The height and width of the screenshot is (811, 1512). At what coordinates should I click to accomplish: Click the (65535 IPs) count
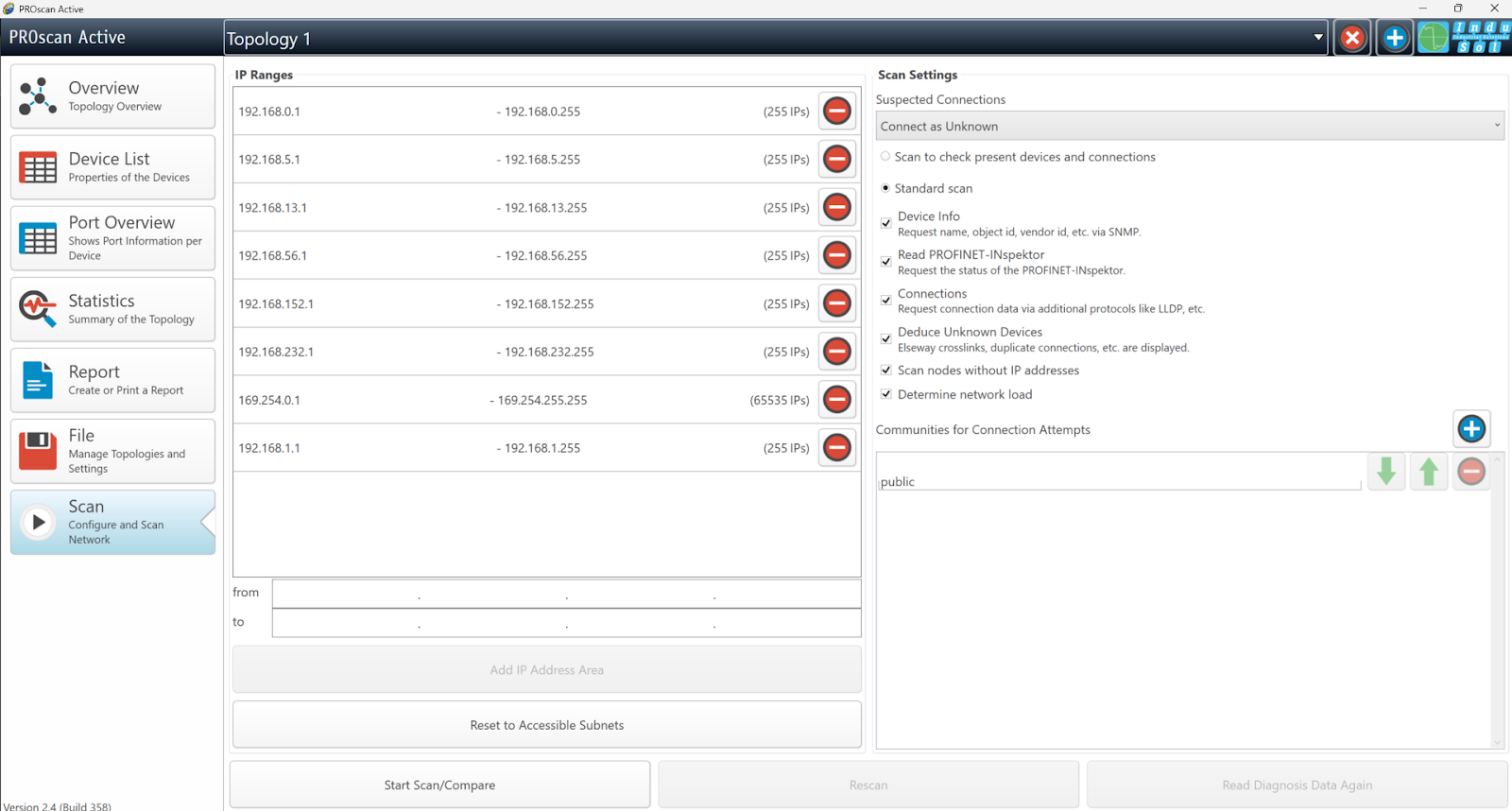[x=780, y=400]
